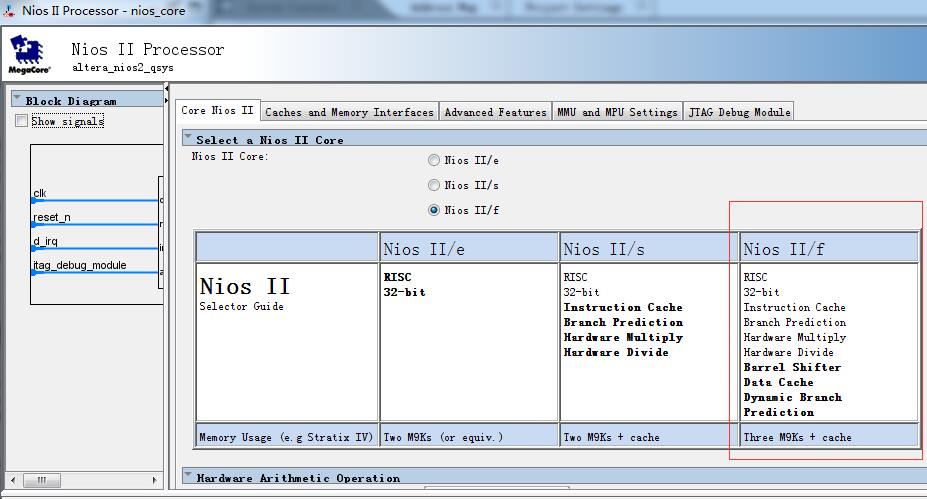The width and height of the screenshot is (927, 499).
Task: Click the block diagram scroll-left arrow
Action: [x=13, y=480]
